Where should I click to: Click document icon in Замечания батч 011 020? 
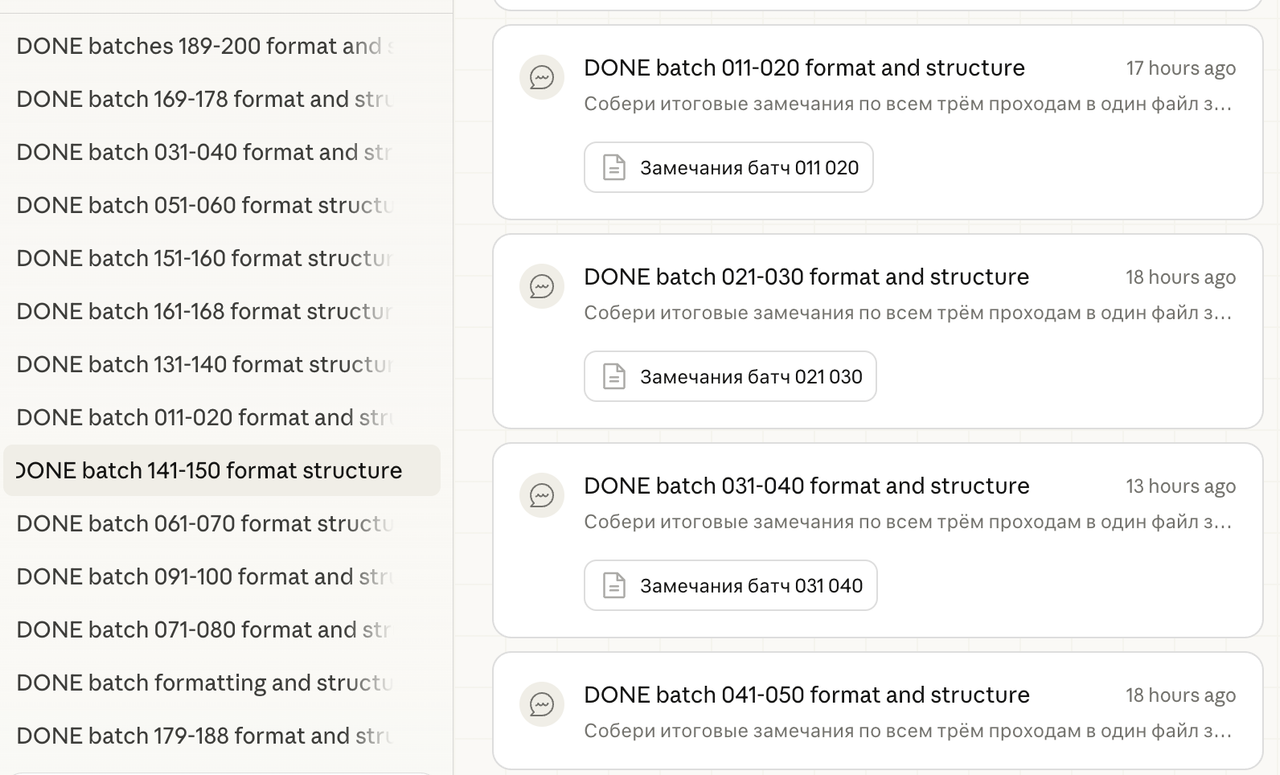tap(614, 168)
